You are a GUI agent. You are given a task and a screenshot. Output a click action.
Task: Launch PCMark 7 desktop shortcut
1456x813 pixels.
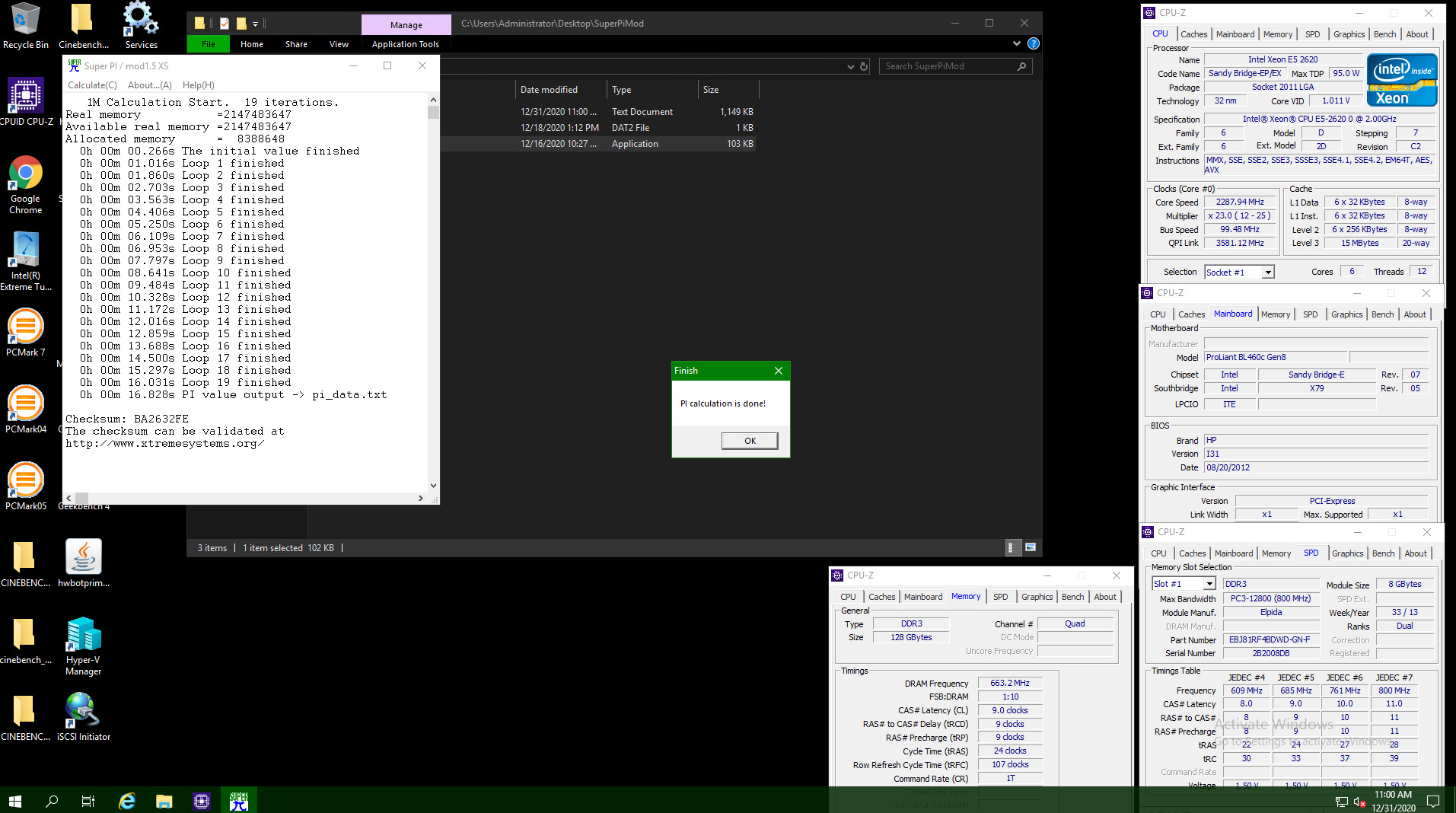point(25,333)
